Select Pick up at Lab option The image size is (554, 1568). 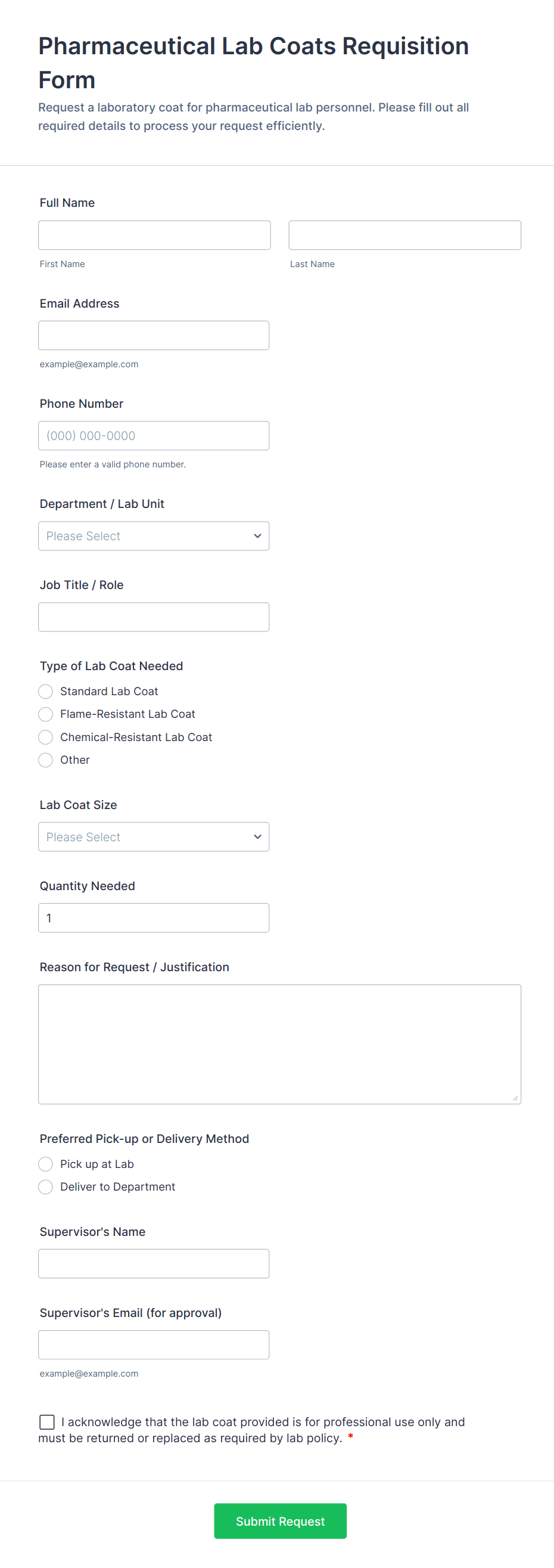46,1164
